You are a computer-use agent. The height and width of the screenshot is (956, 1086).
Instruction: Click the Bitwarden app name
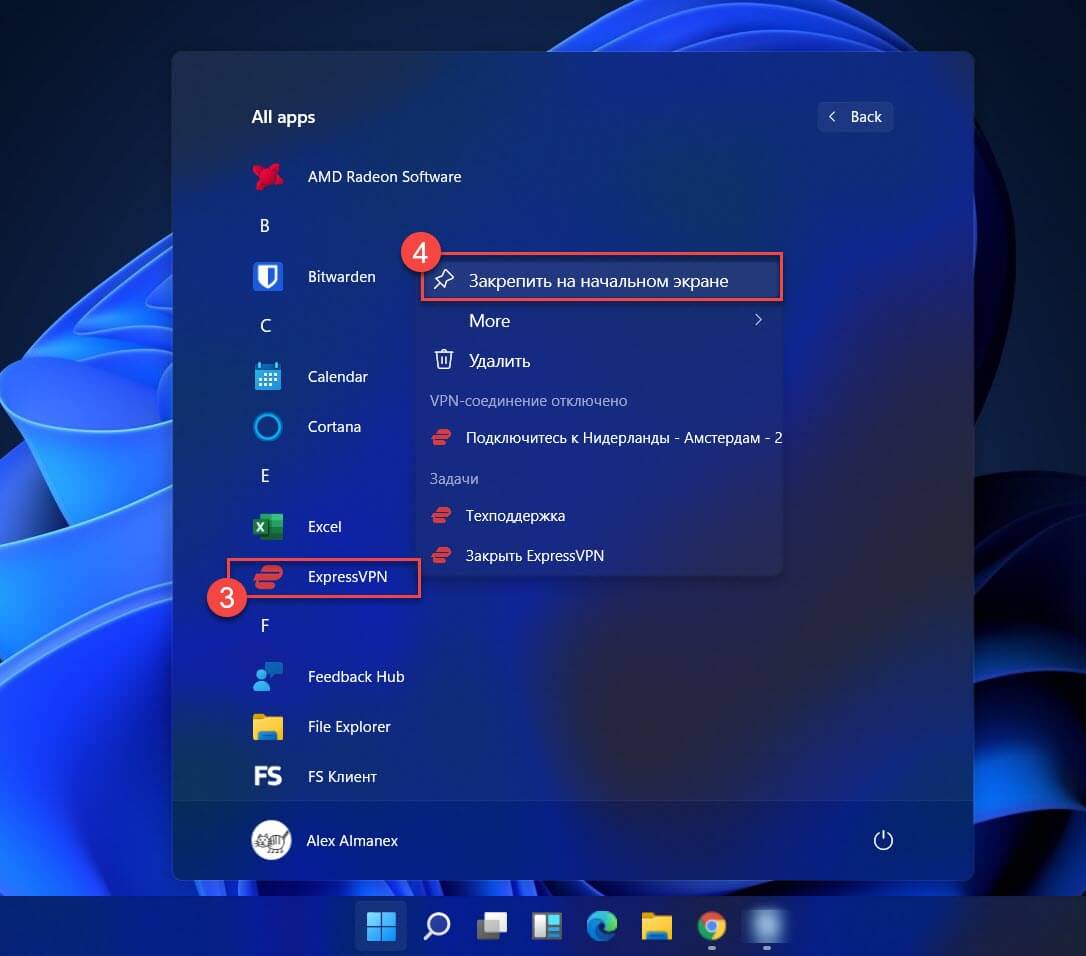click(341, 276)
